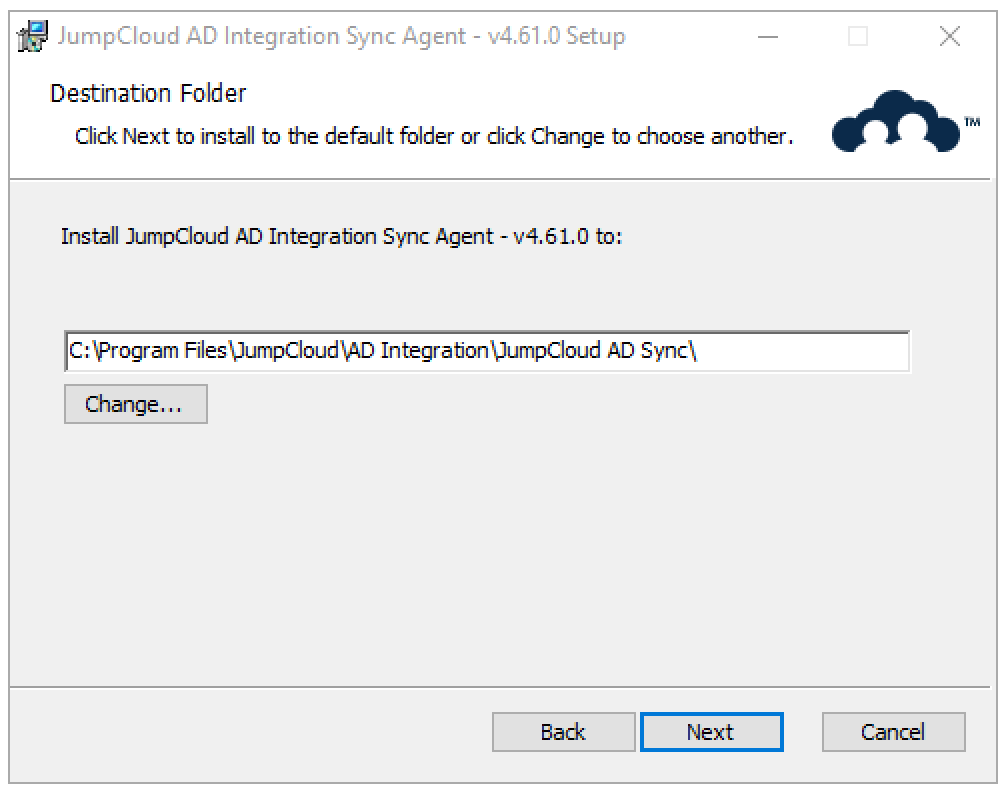This screenshot has width=1006, height=790.
Task: Click inside the destination folder path field
Action: [487, 351]
